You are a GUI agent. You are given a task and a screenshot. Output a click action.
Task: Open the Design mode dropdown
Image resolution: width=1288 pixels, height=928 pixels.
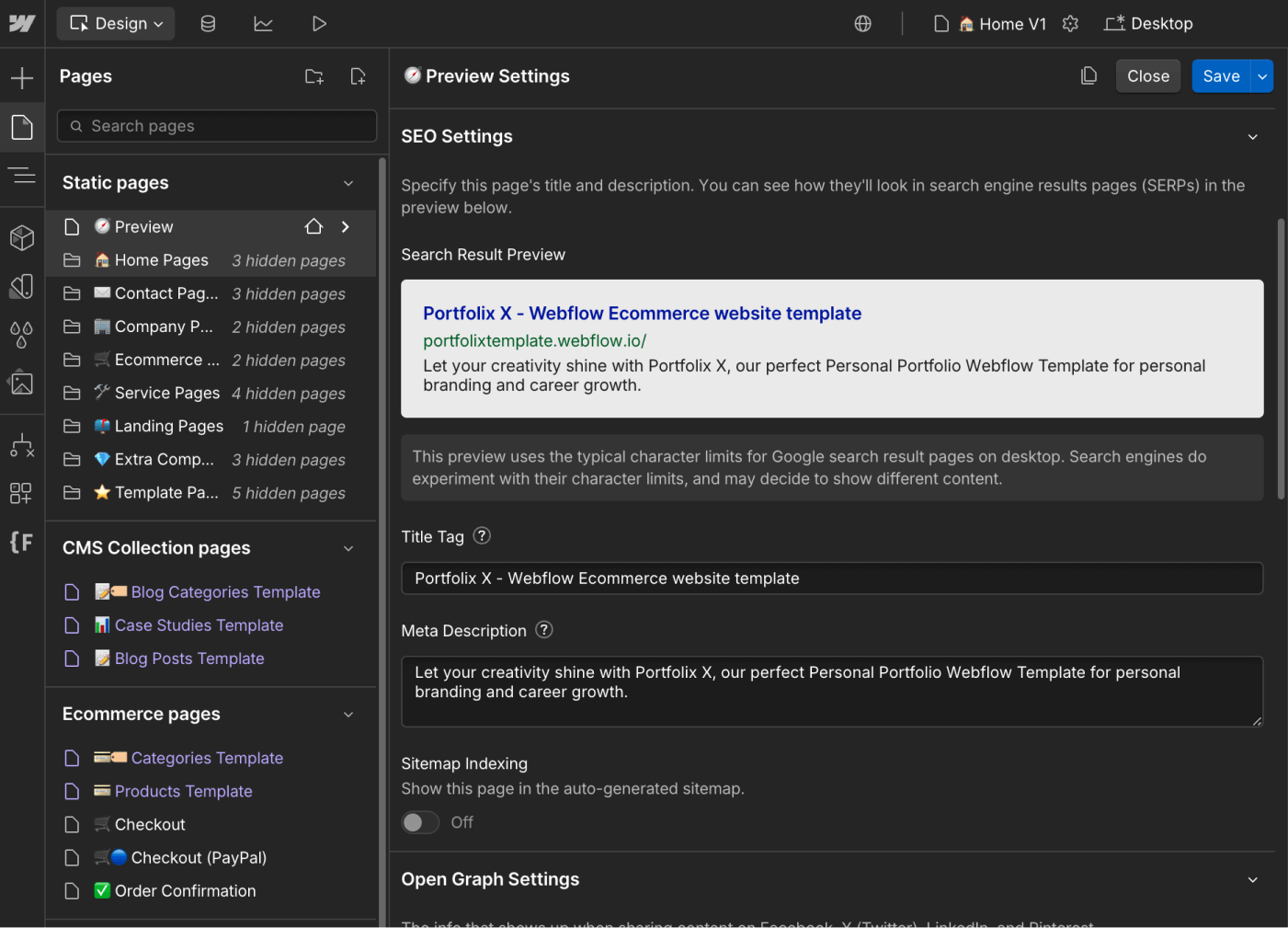115,23
